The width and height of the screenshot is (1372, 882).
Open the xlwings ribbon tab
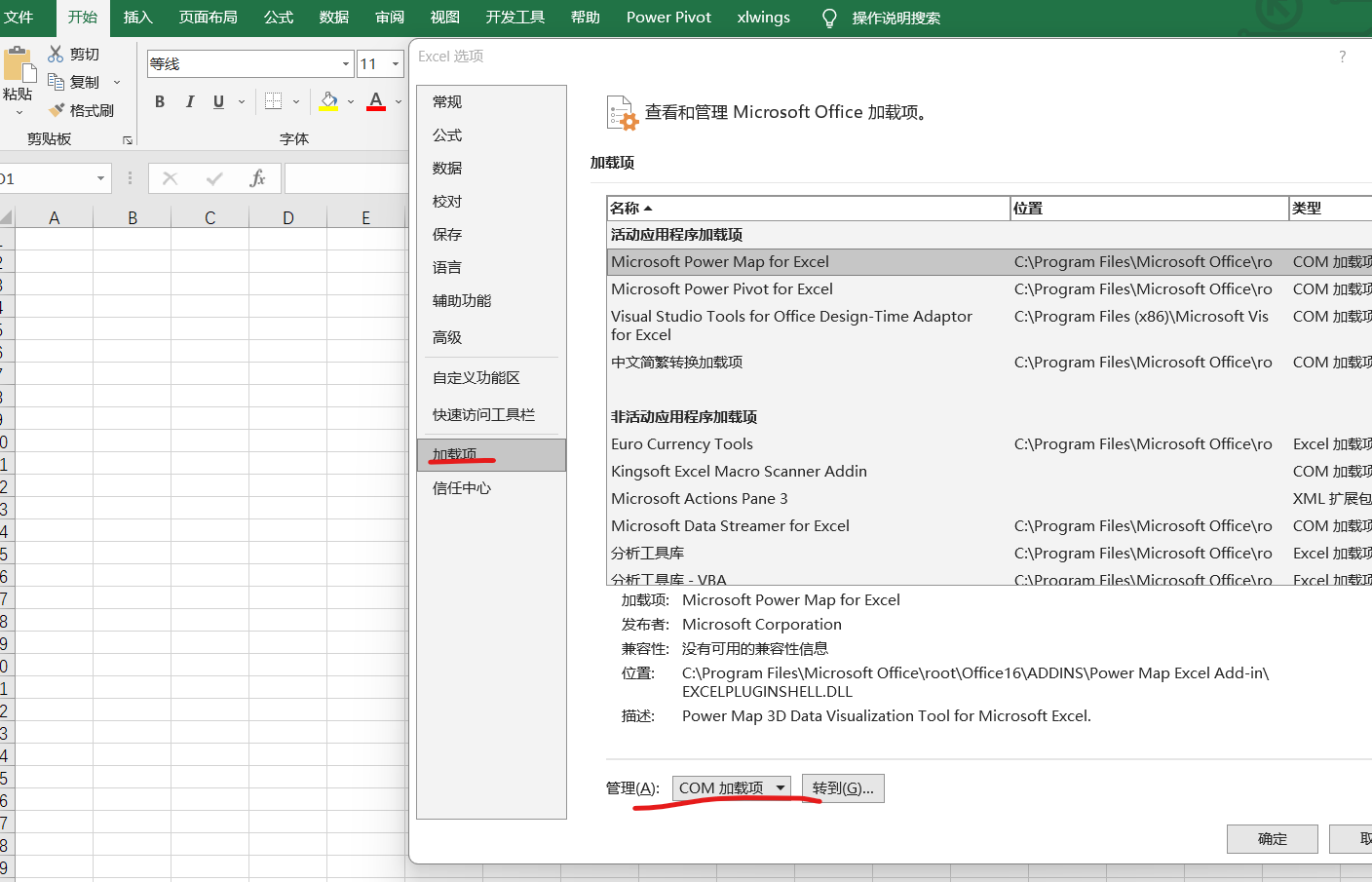point(764,18)
